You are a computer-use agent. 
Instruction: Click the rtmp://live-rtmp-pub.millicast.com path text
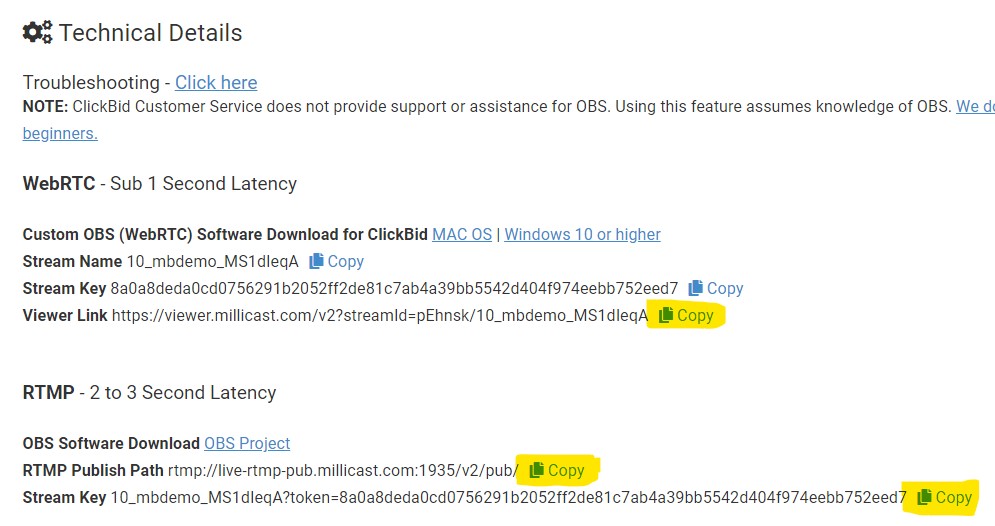[343, 470]
